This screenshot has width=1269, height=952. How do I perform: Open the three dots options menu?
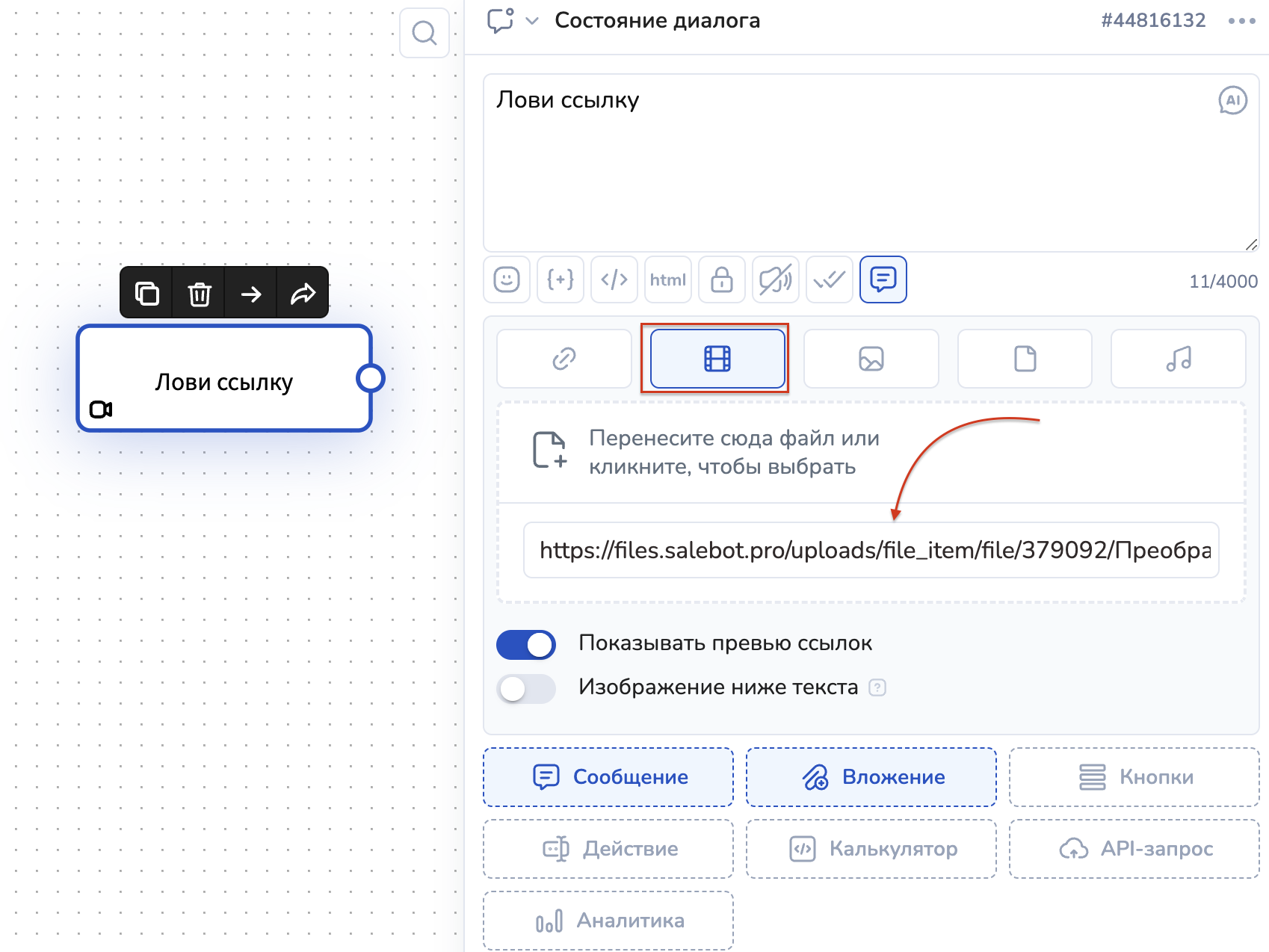[x=1241, y=21]
